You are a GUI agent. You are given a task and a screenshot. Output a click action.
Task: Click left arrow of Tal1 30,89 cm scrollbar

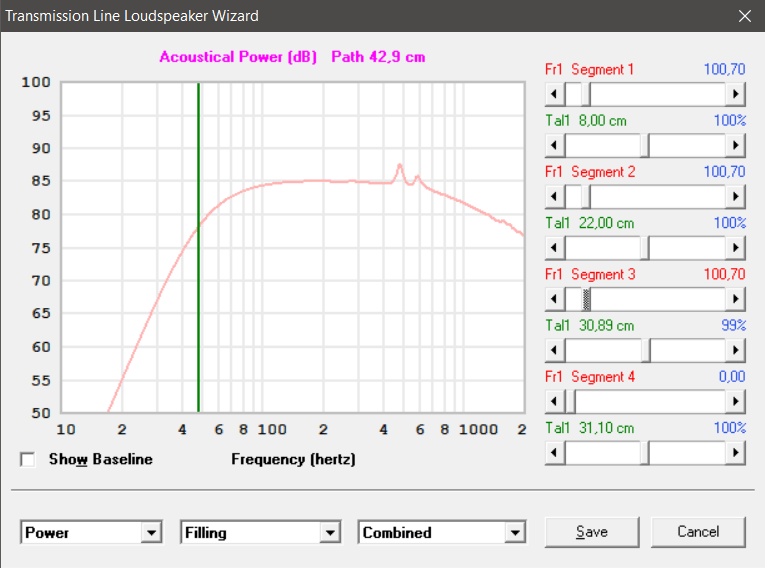point(555,350)
